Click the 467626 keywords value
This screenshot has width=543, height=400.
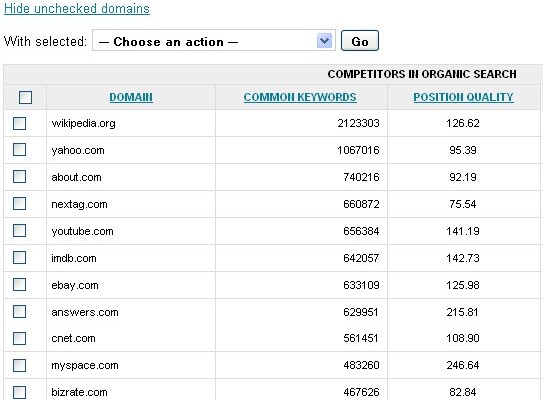click(x=361, y=392)
